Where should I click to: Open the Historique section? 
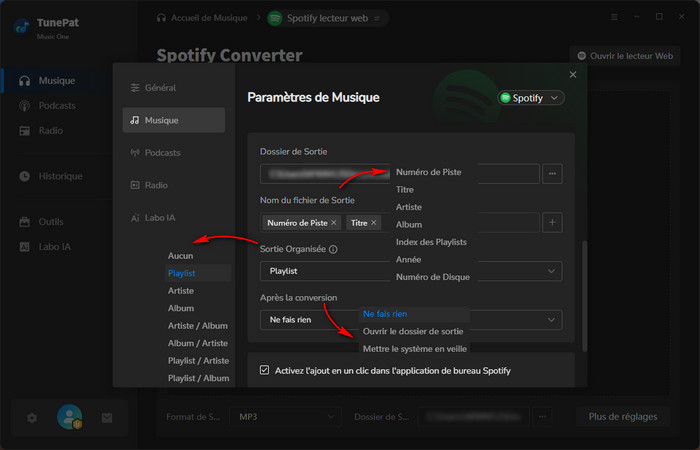pyautogui.click(x=49, y=176)
